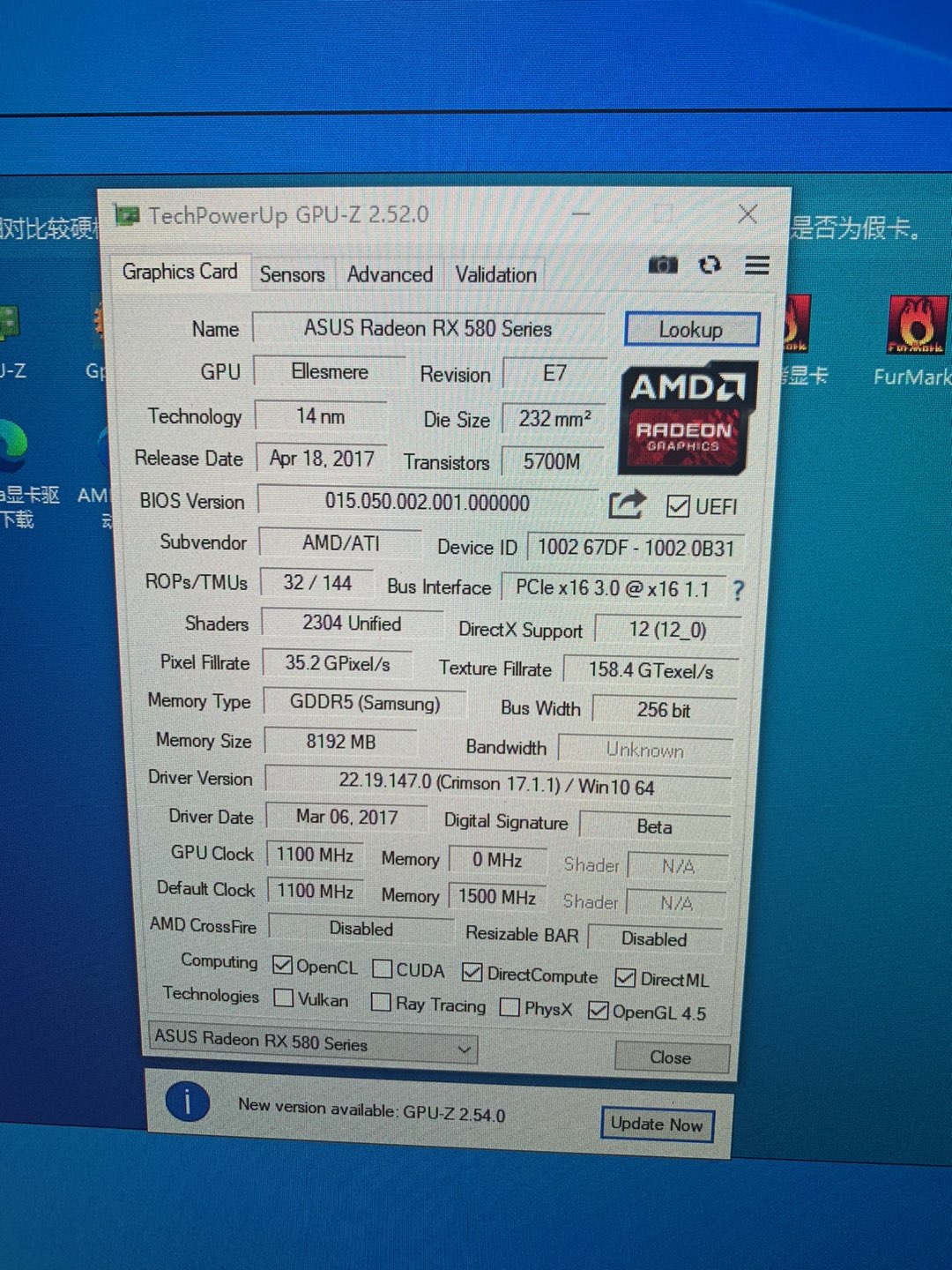Toggle the DirectML checkbox
Screen dimensions: 952x1270
(625, 978)
